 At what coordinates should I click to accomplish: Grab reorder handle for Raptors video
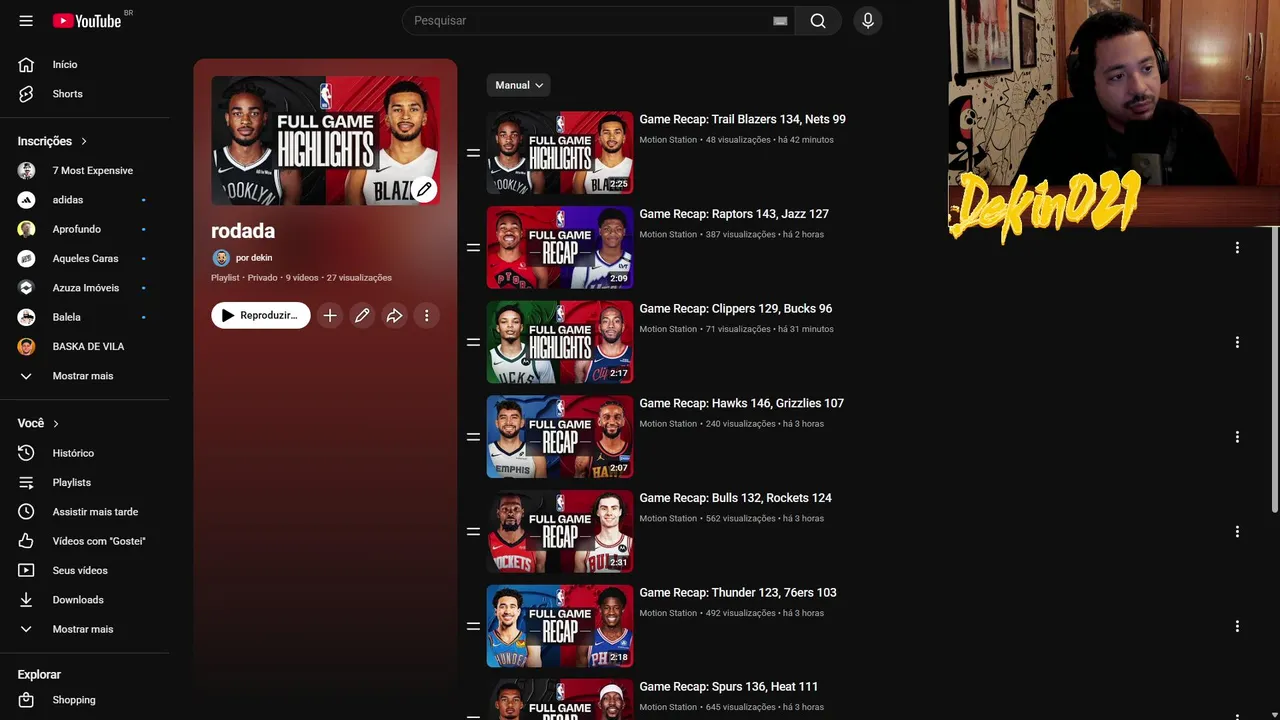click(x=473, y=247)
